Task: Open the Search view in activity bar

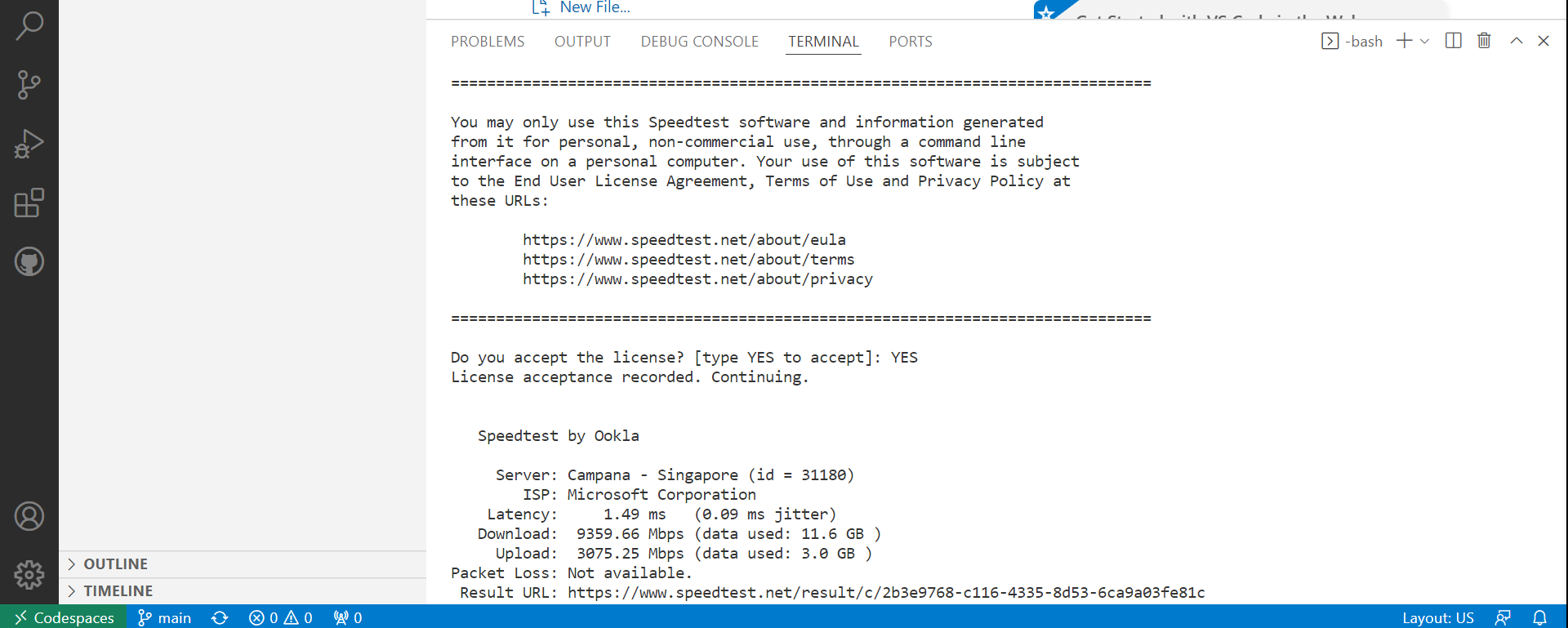Action: (29, 25)
